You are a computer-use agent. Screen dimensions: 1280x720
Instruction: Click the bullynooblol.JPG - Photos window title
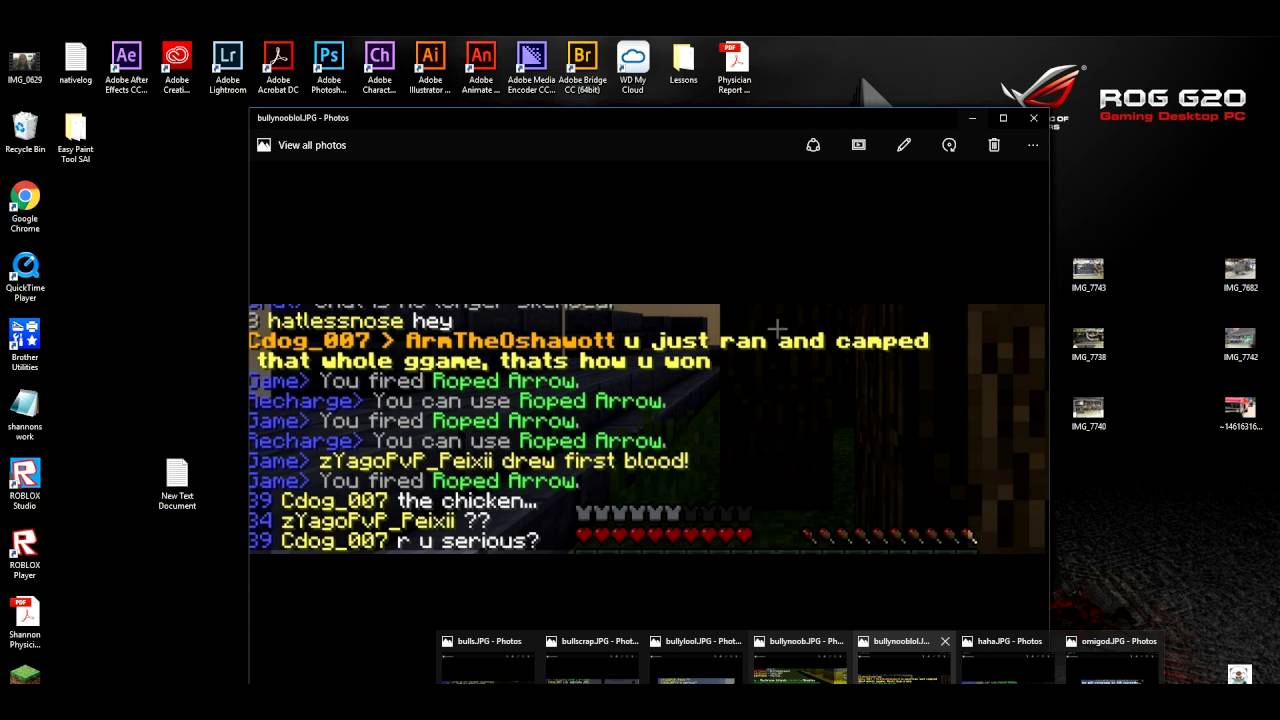click(303, 118)
